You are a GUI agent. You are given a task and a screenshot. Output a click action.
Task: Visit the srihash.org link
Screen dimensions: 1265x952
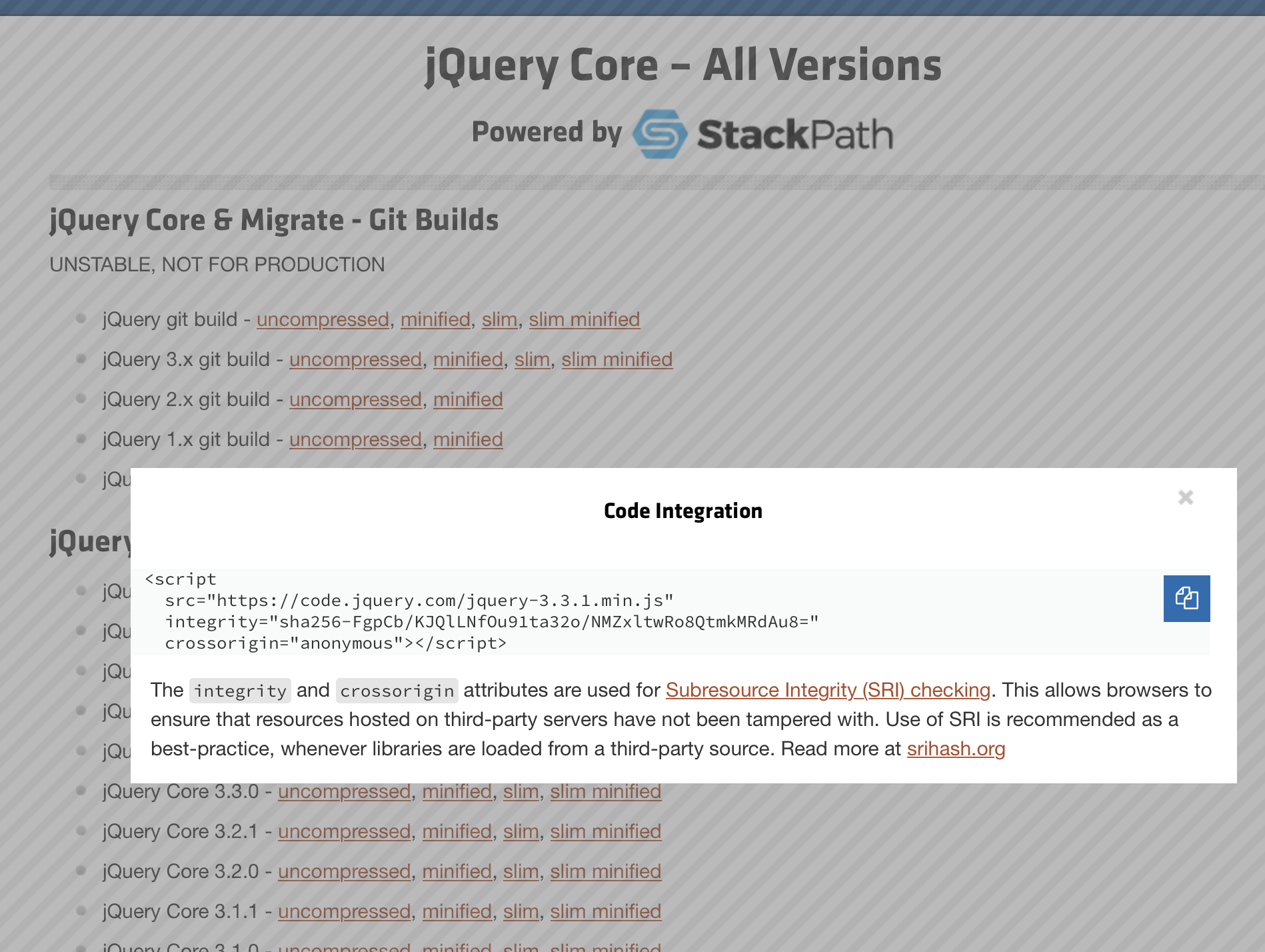[956, 749]
